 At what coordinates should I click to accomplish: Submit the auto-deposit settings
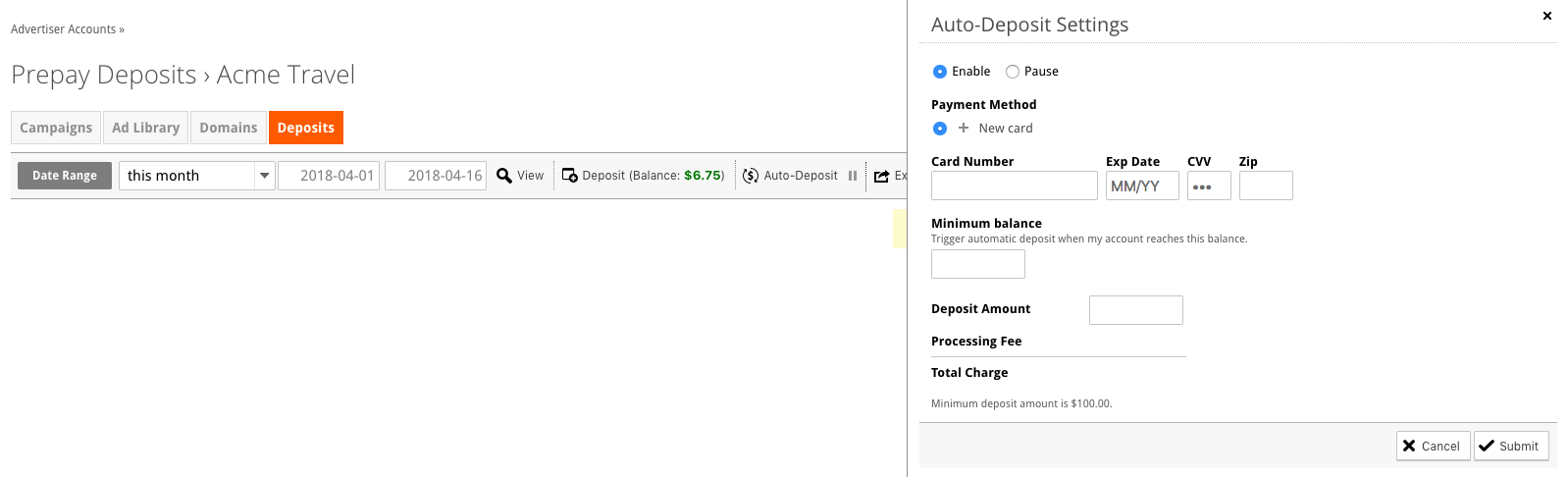tap(1511, 446)
